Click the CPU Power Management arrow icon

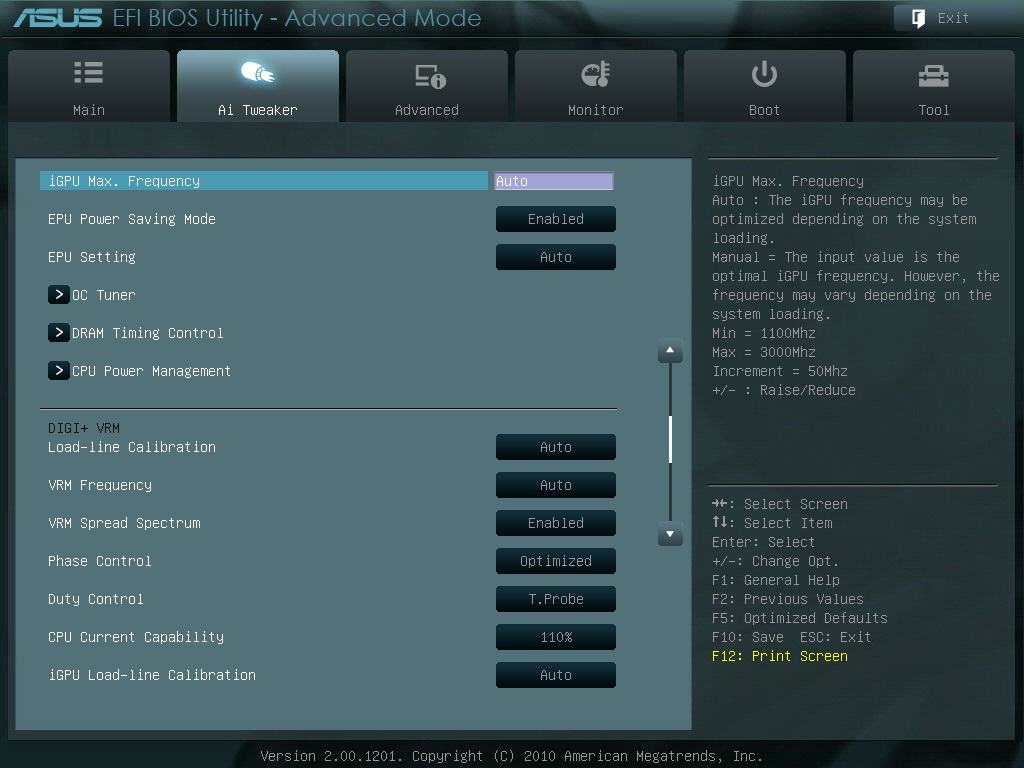point(59,370)
